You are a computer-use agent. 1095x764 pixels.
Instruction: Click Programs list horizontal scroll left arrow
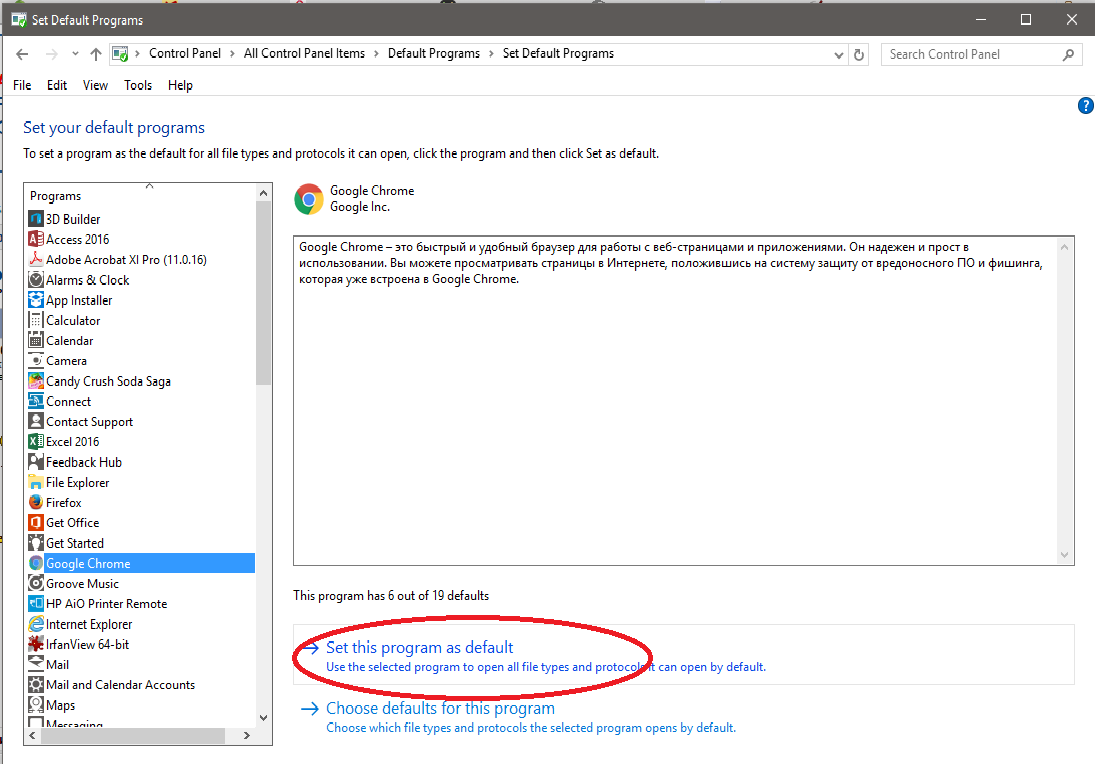pos(32,735)
